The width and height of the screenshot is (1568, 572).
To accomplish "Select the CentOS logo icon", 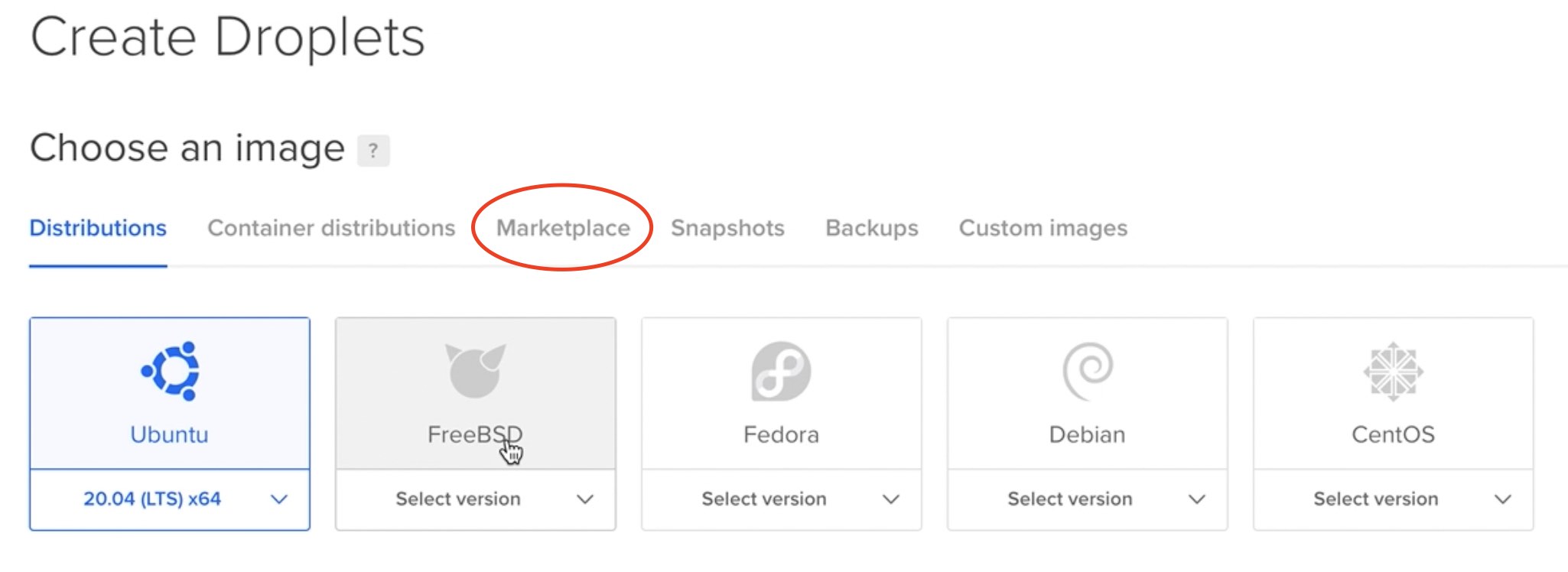I will pos(1393,372).
